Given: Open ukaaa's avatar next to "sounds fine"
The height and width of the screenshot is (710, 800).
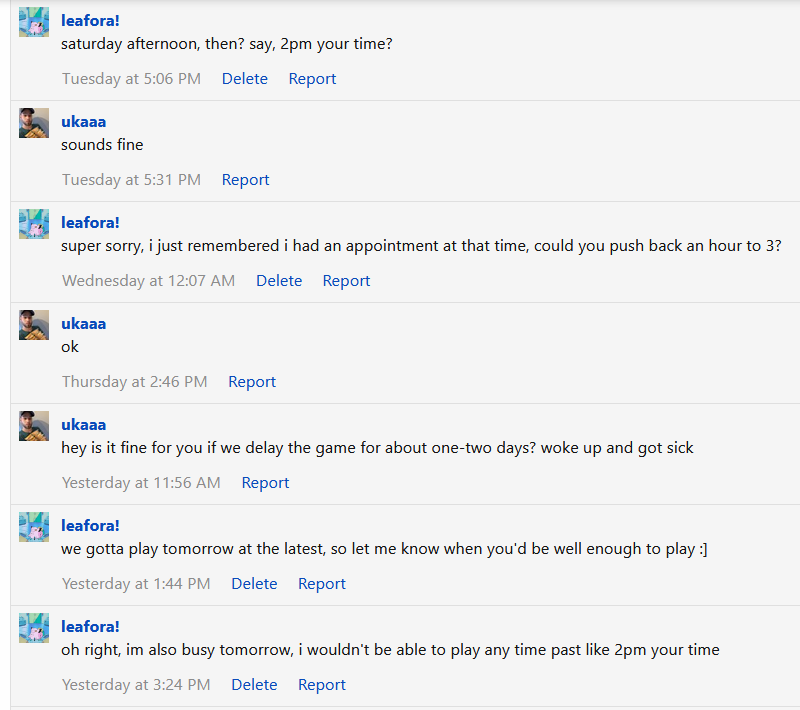Looking at the screenshot, I should 34,123.
